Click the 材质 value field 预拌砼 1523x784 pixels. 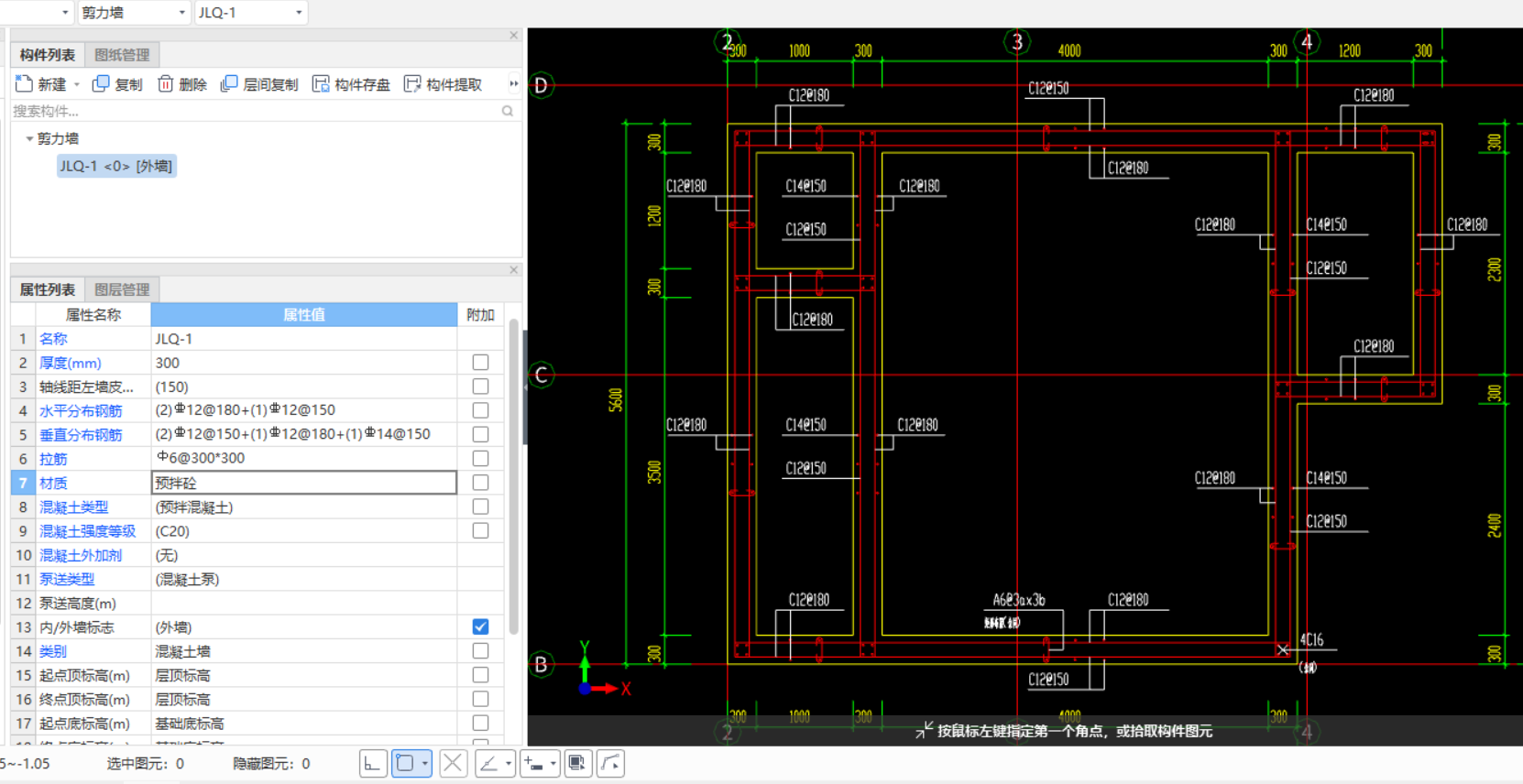pyautogui.click(x=304, y=483)
